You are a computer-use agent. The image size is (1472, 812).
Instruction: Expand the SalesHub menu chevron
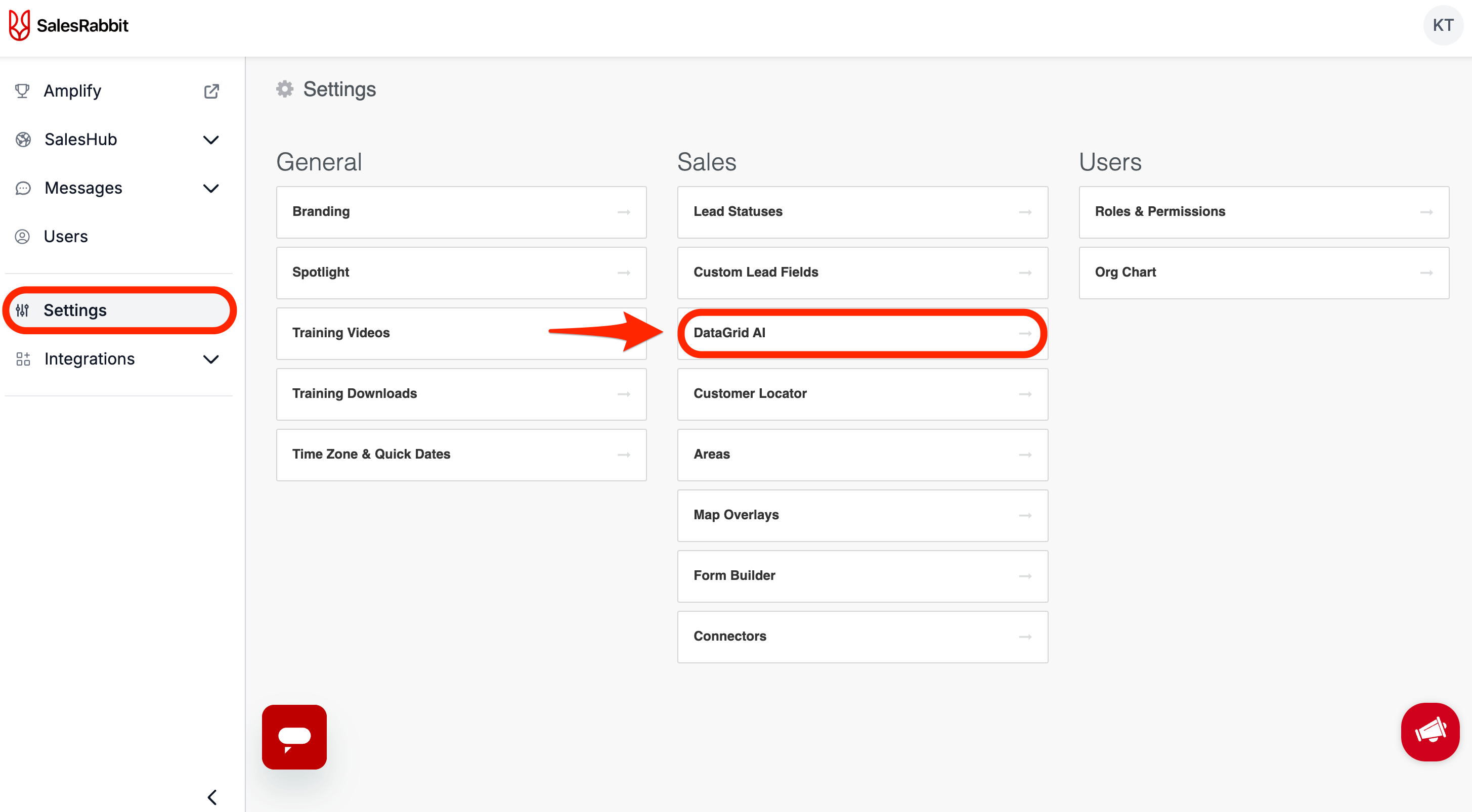(211, 140)
